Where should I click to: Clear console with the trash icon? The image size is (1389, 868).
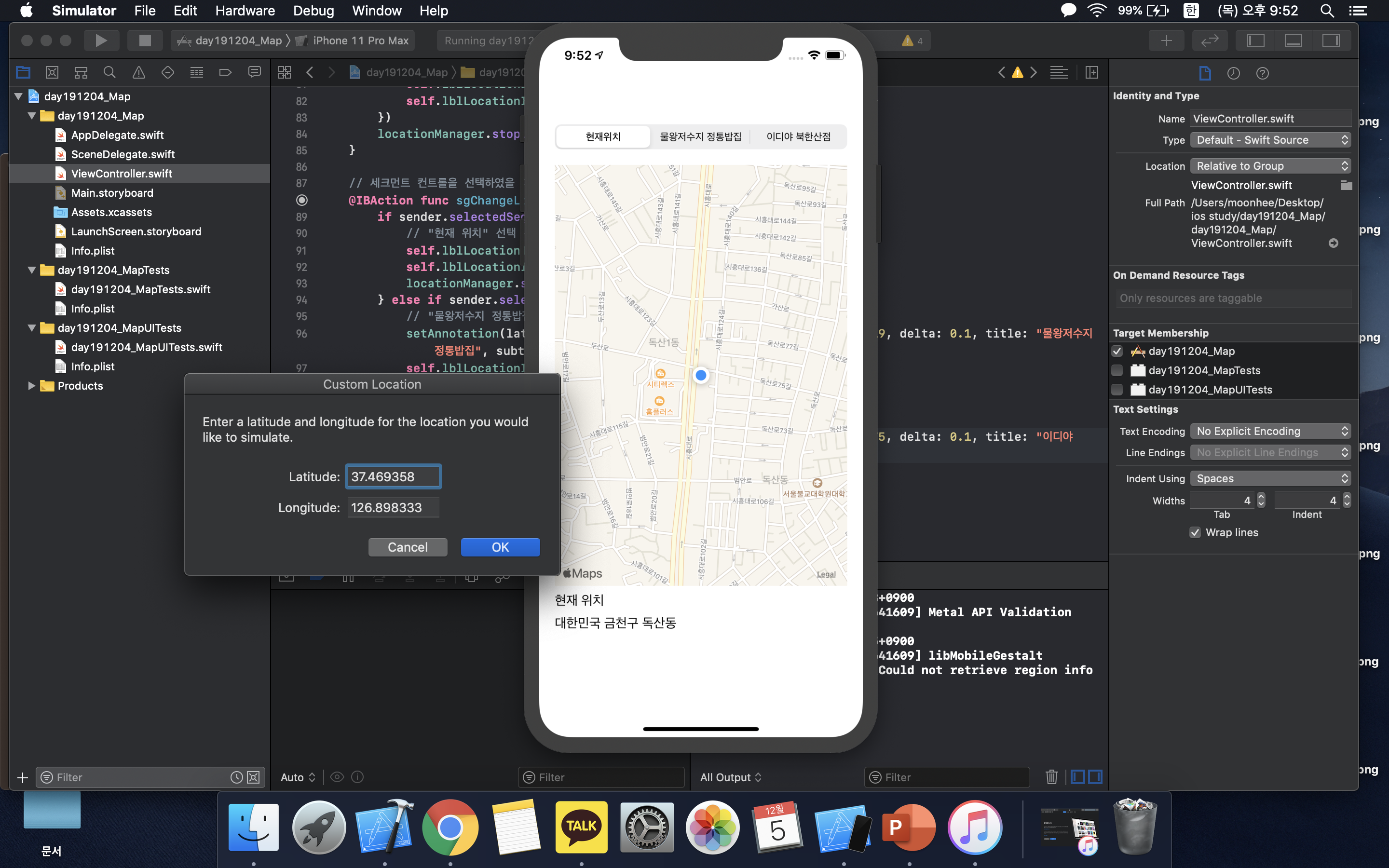coord(1051,777)
